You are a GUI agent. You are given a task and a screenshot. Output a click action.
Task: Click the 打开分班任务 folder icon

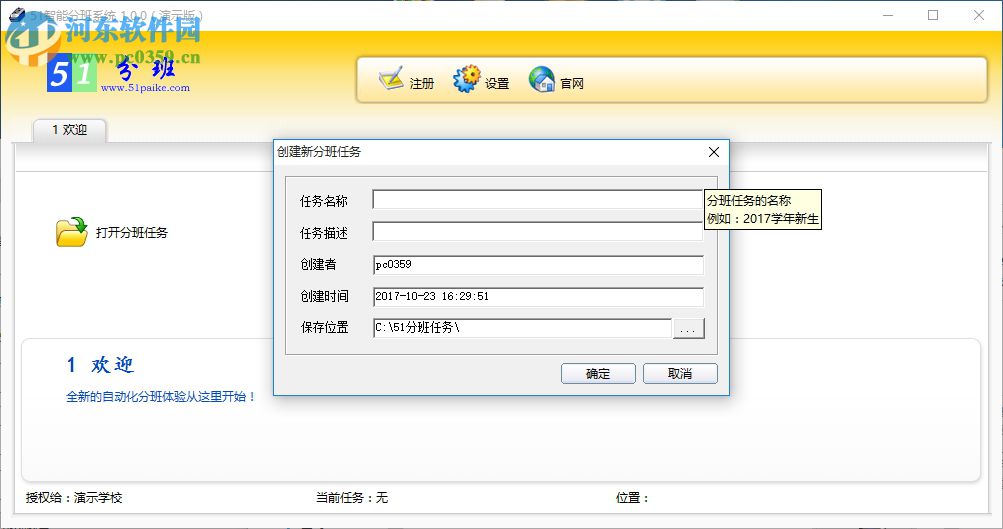click(x=71, y=232)
